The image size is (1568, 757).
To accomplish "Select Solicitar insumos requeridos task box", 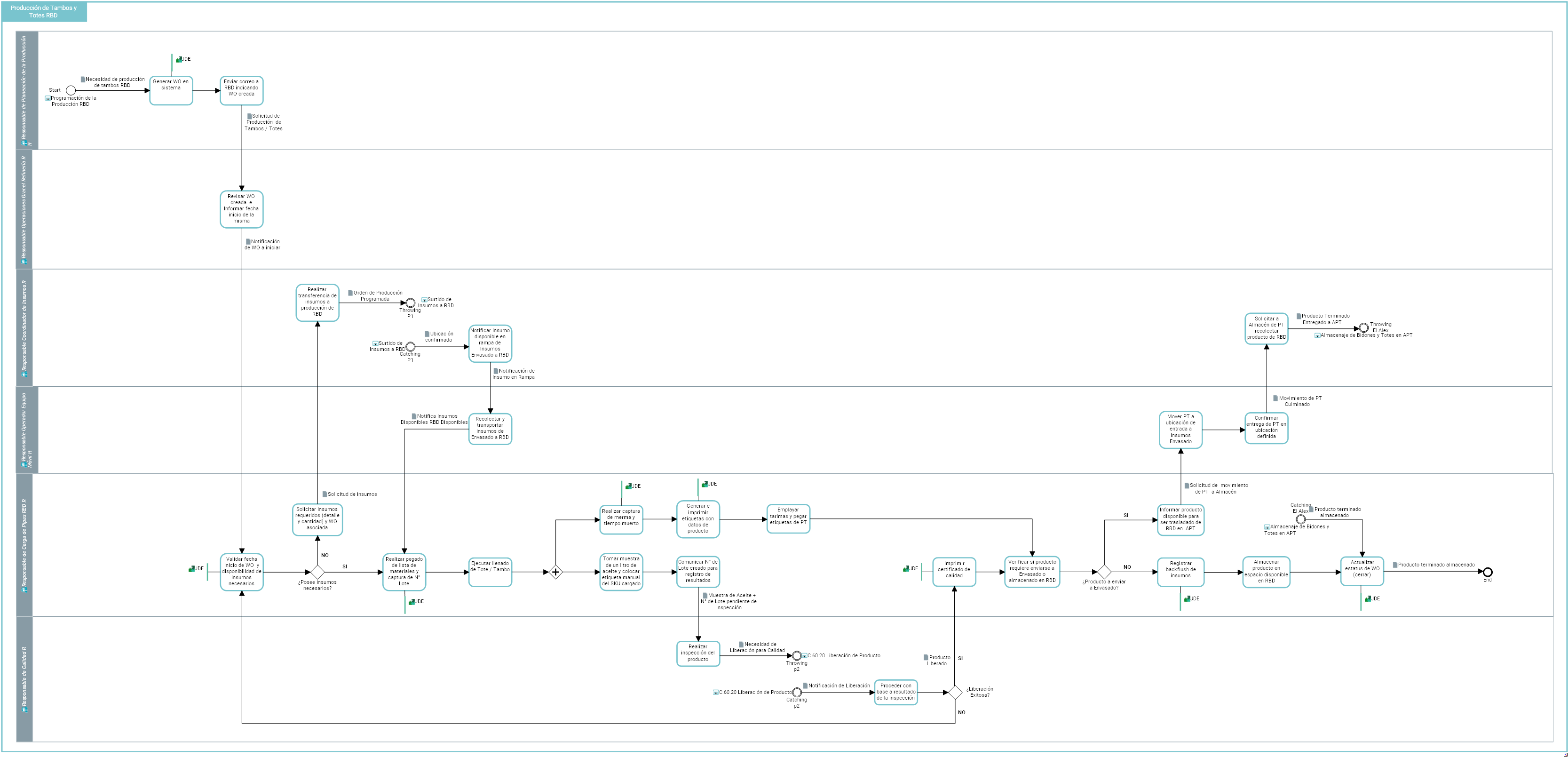I will (317, 519).
